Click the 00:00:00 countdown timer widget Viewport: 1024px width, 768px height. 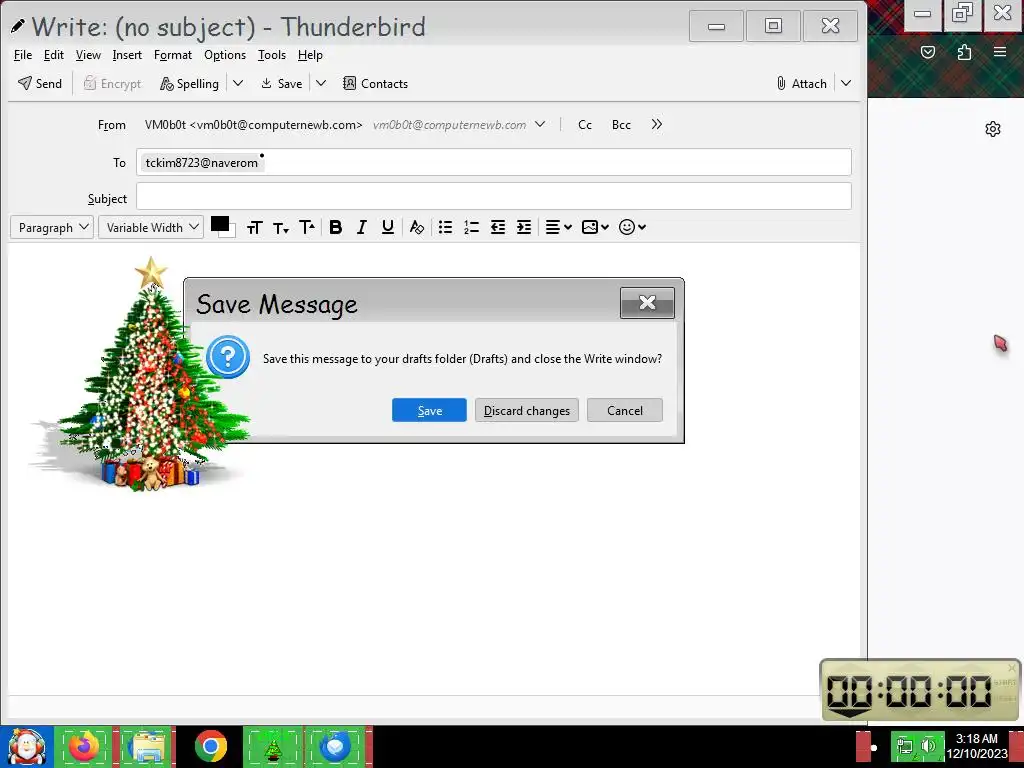pyautogui.click(x=920, y=691)
